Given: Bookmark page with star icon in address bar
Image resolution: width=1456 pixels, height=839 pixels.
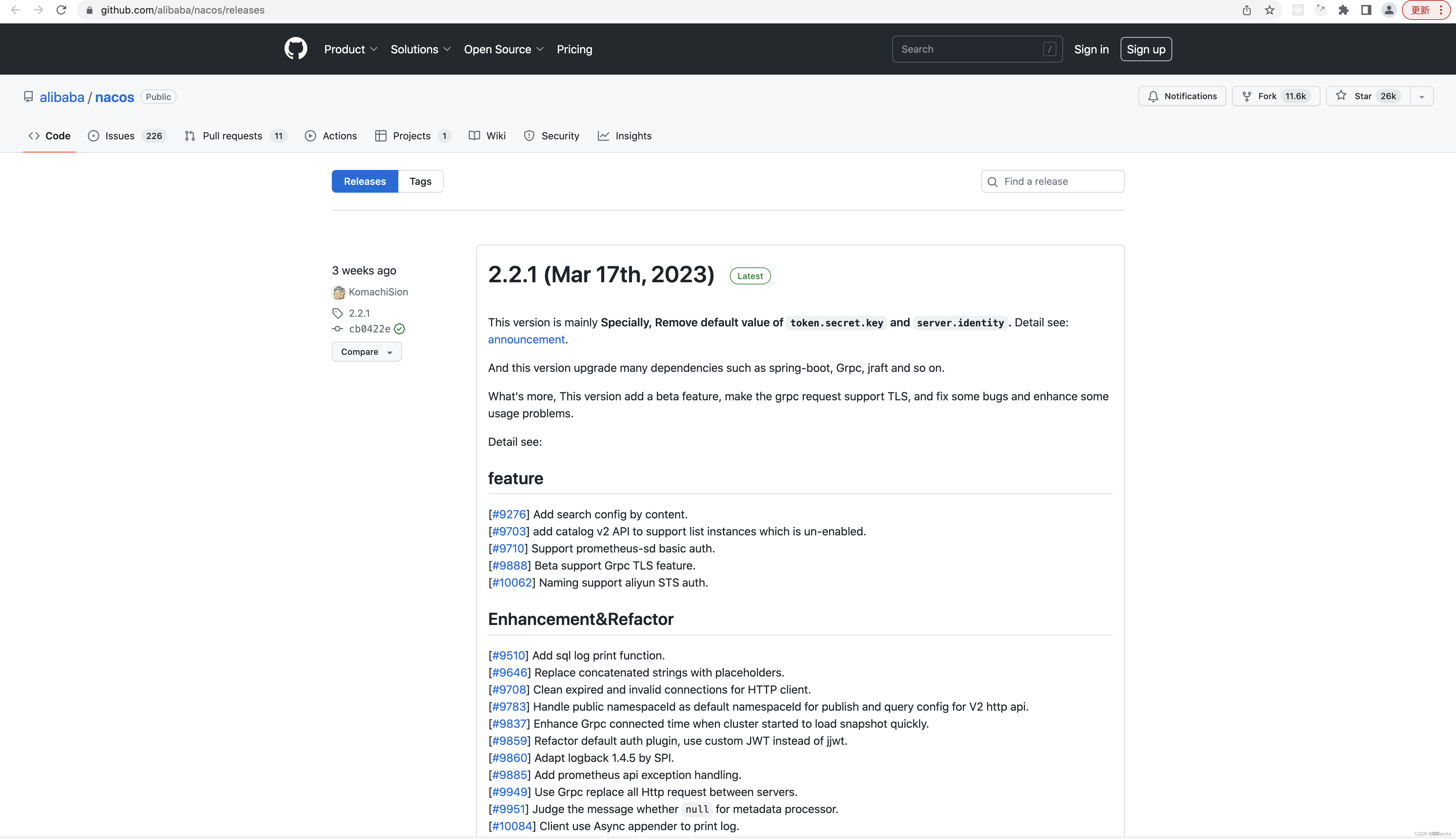Looking at the screenshot, I should tap(1270, 10).
